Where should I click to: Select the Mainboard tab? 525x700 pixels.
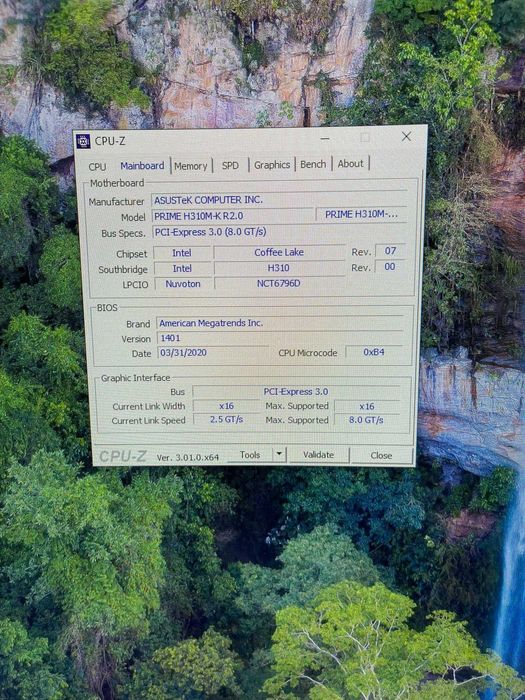142,166
